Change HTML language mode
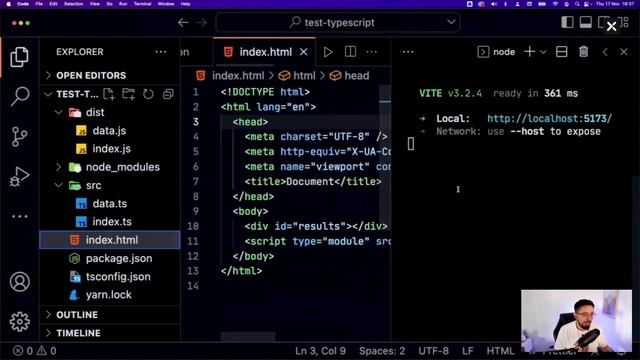Image resolution: width=640 pixels, height=360 pixels. [x=500, y=351]
